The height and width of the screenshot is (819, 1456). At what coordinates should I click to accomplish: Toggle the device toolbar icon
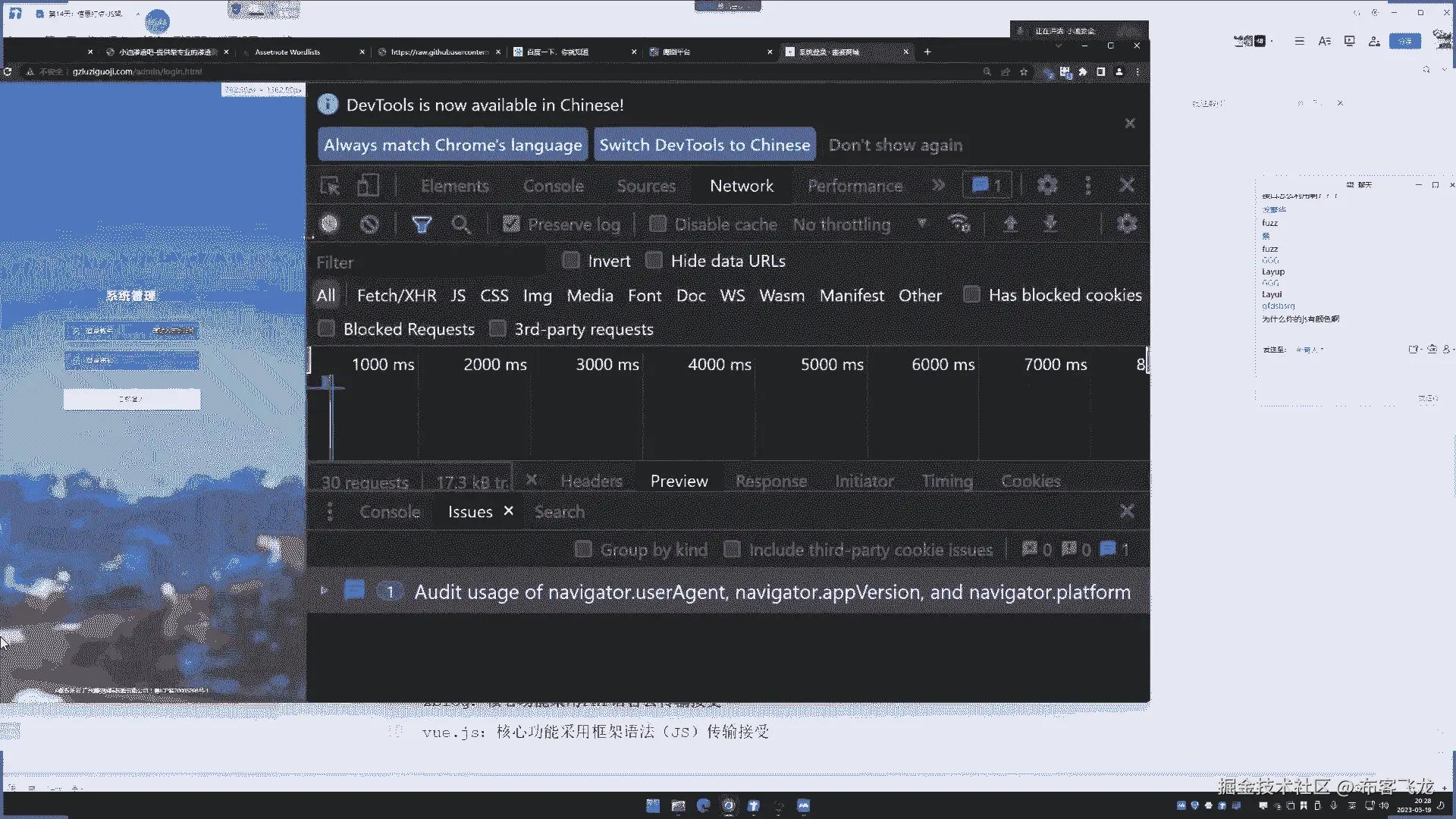[x=369, y=186]
